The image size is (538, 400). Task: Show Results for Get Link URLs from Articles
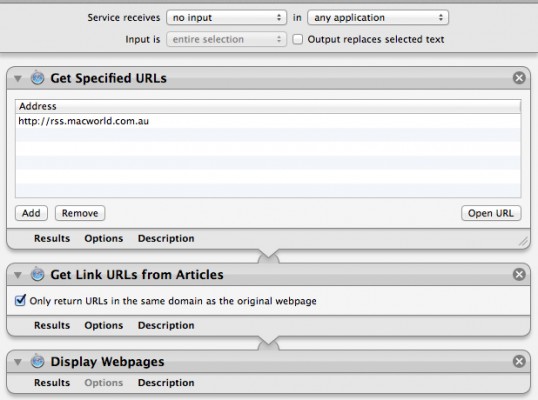coord(52,325)
